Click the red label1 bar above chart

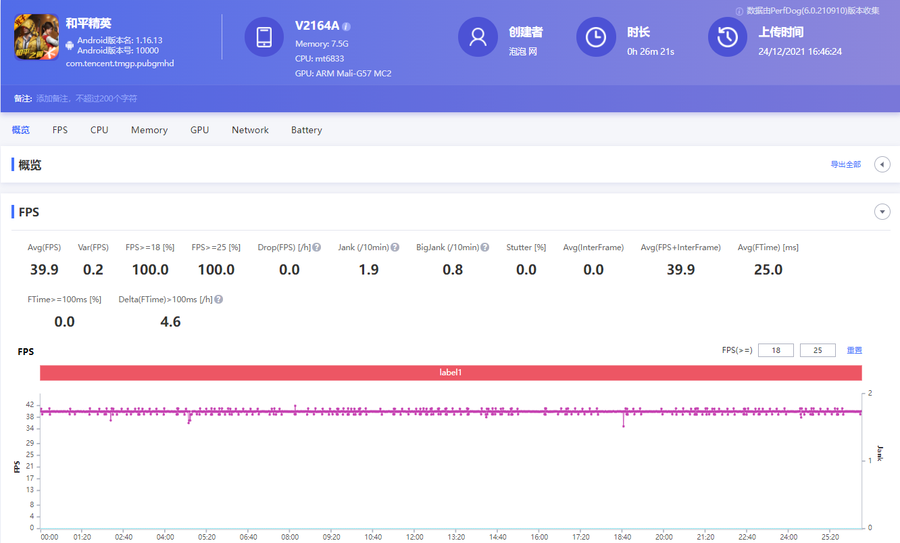point(451,373)
